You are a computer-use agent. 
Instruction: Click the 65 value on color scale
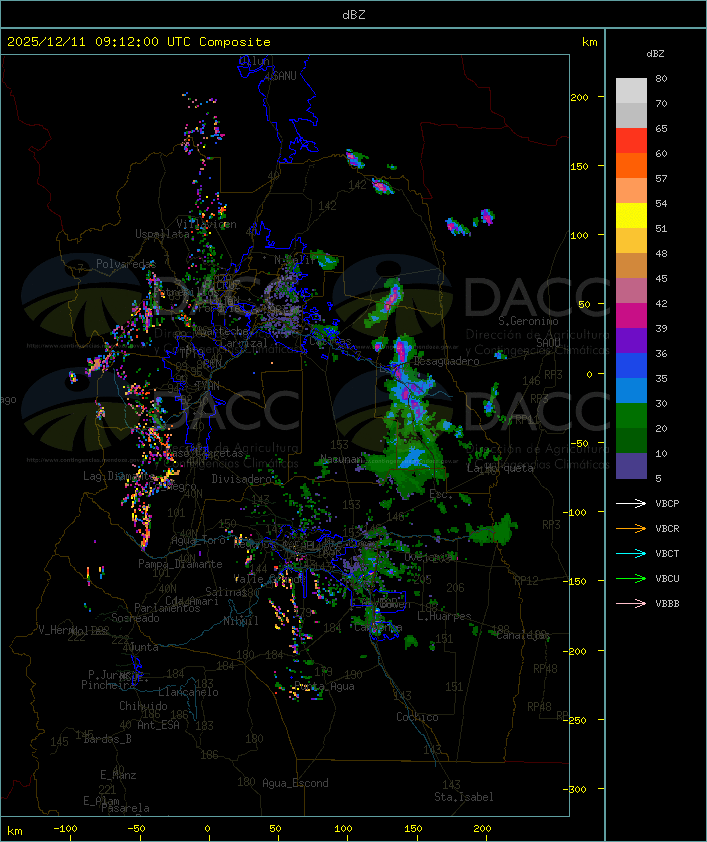coord(661,128)
